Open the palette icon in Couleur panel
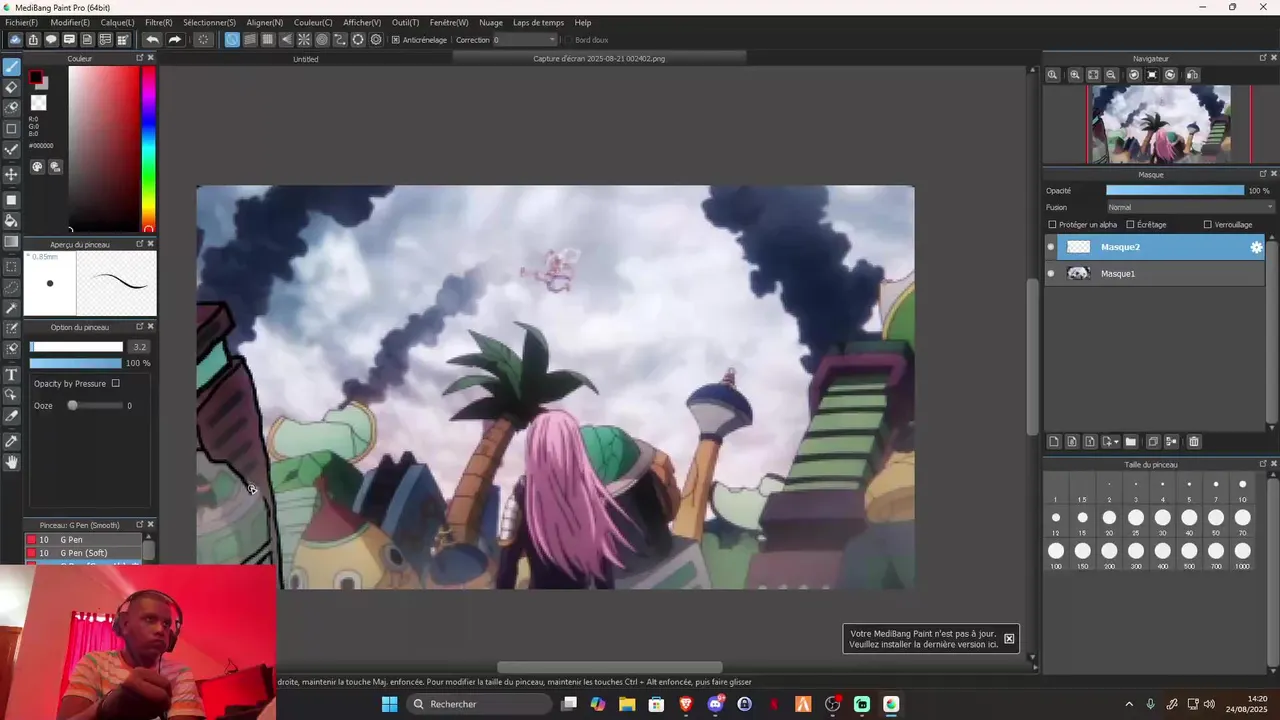This screenshot has height=720, width=1280. pos(37,167)
